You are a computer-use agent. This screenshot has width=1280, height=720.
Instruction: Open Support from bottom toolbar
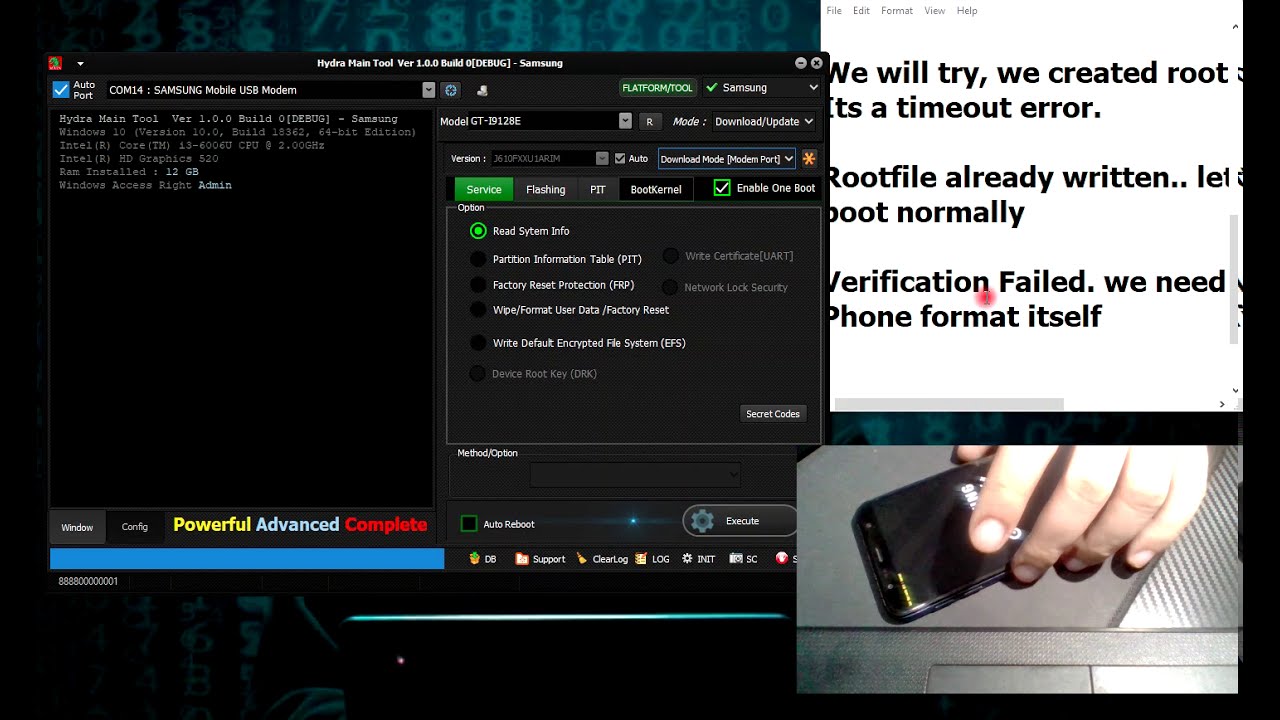point(540,559)
